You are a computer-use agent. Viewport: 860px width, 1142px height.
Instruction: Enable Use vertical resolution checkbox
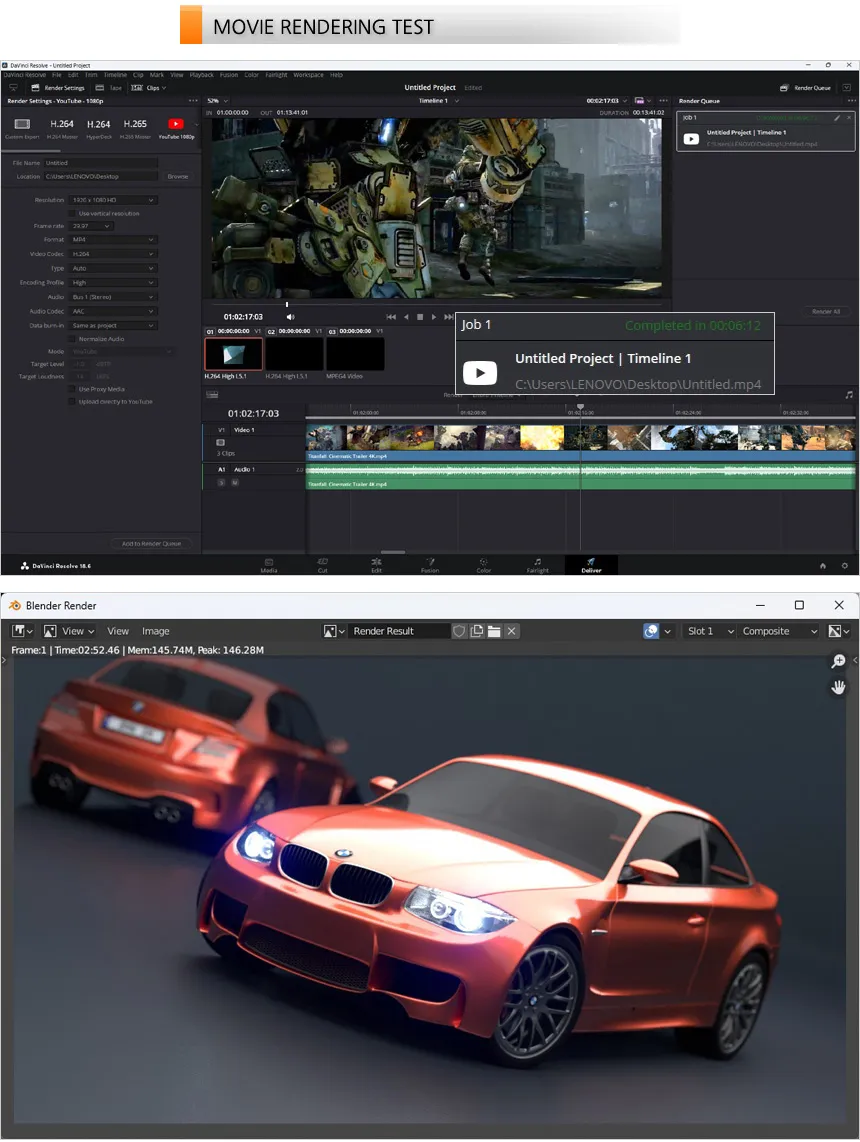coord(71,213)
